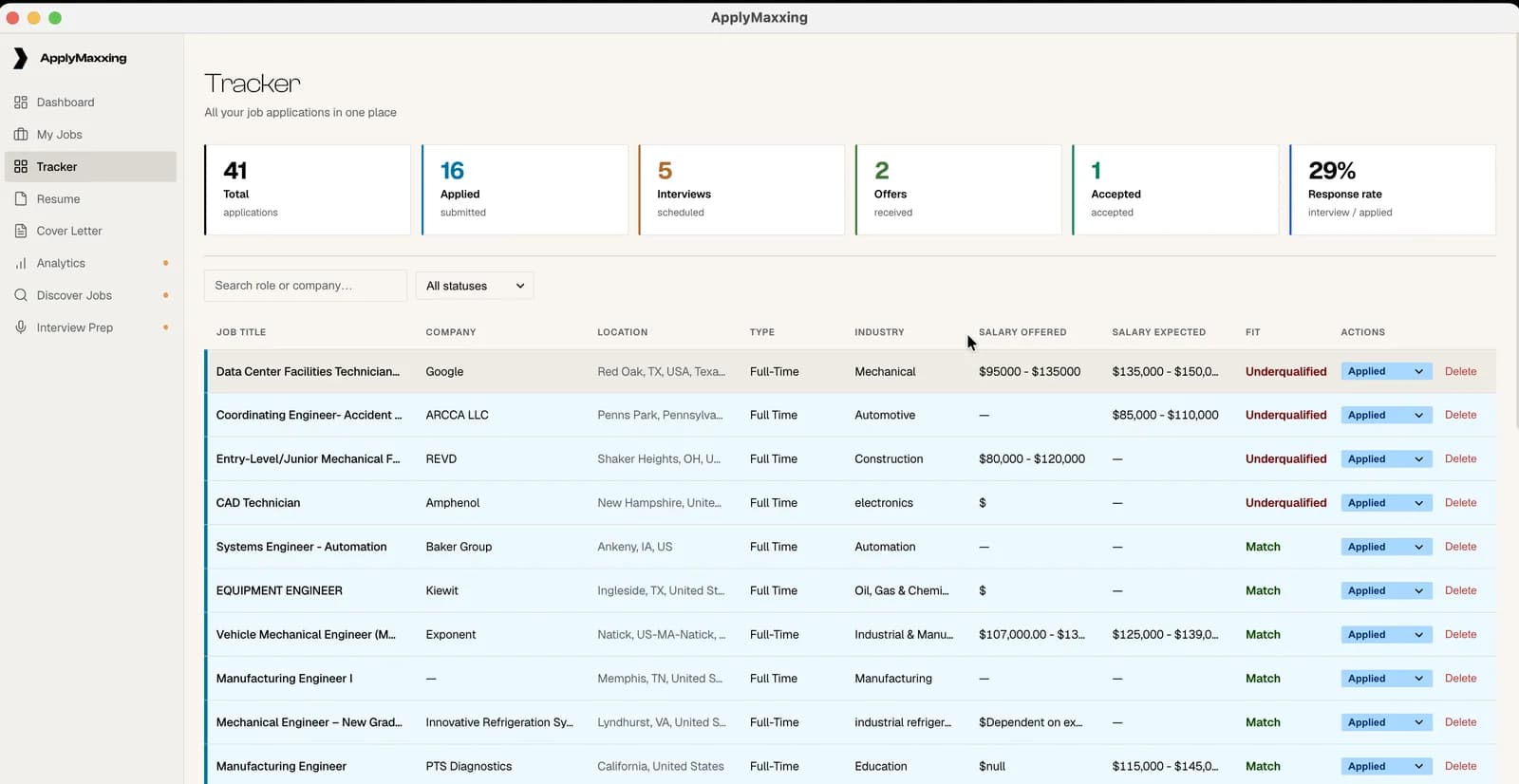This screenshot has height=784, width=1519.
Task: Click the Cover Letter page icon
Action: [21, 231]
